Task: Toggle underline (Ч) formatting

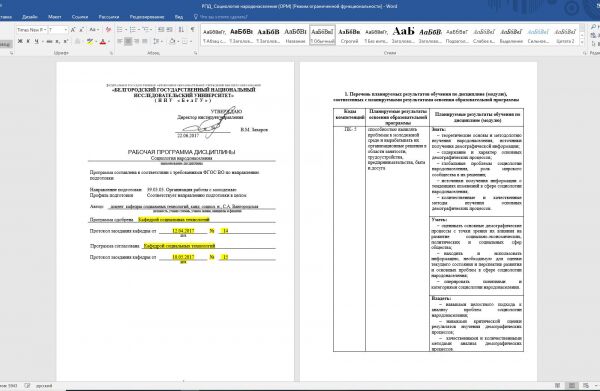Action: click(36, 41)
